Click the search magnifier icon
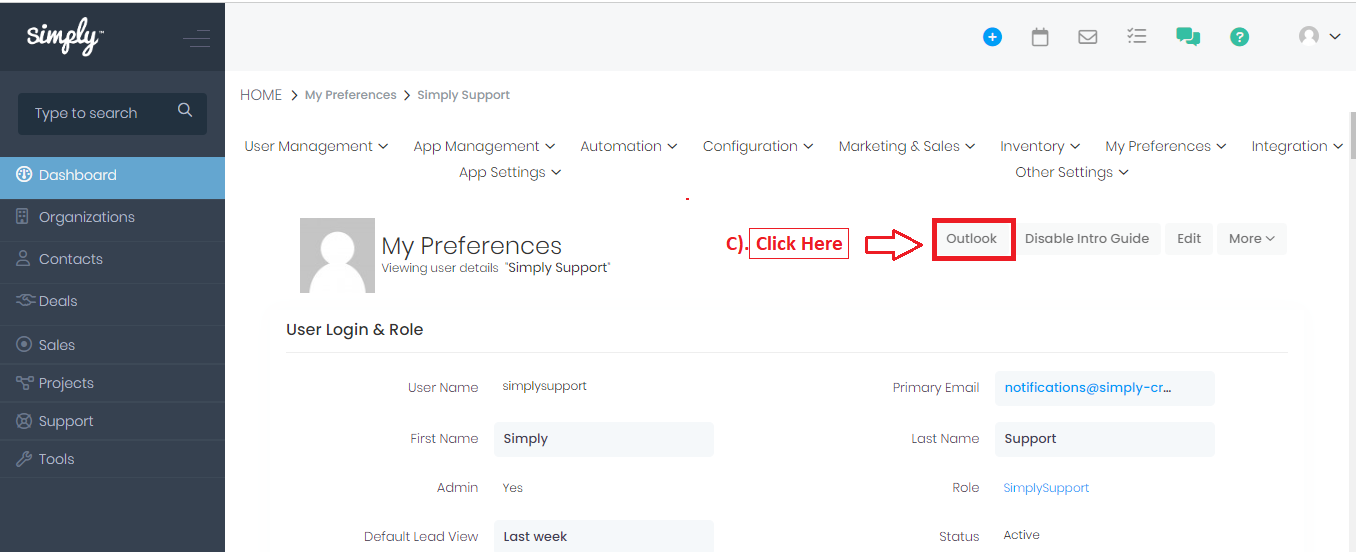The width and height of the screenshot is (1356, 552). (185, 111)
